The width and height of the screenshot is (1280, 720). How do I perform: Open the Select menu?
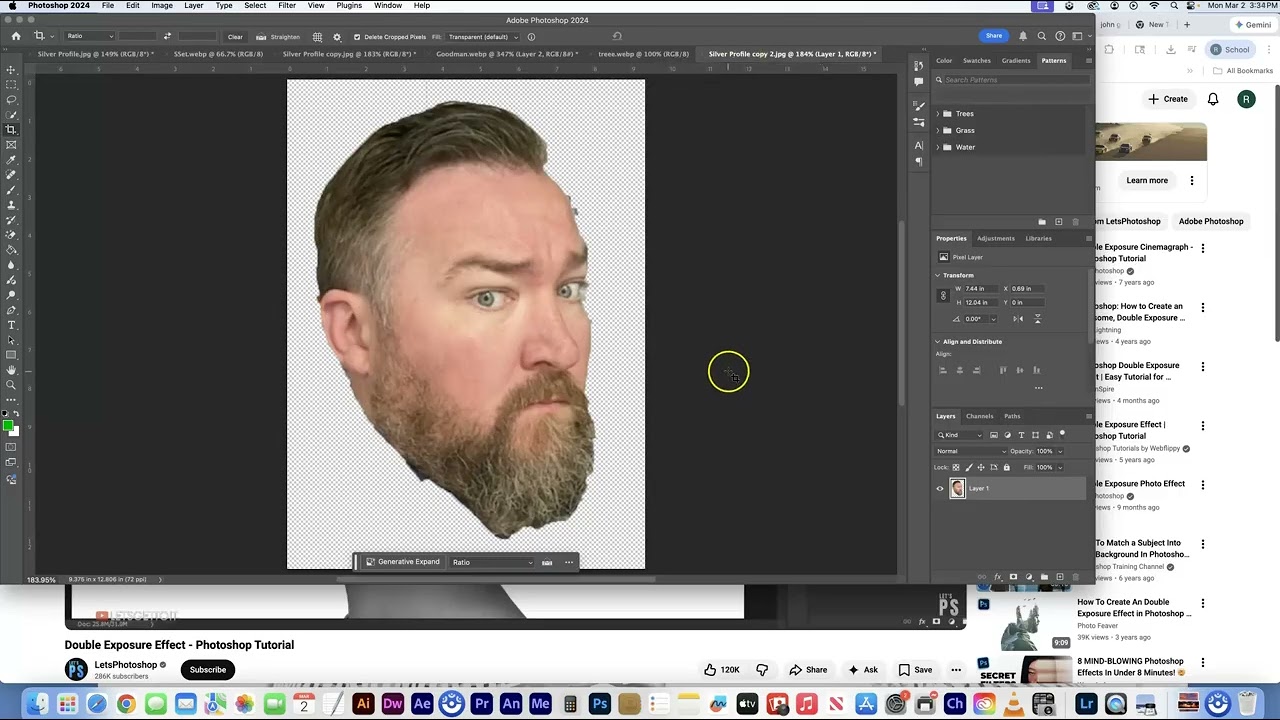[255, 6]
